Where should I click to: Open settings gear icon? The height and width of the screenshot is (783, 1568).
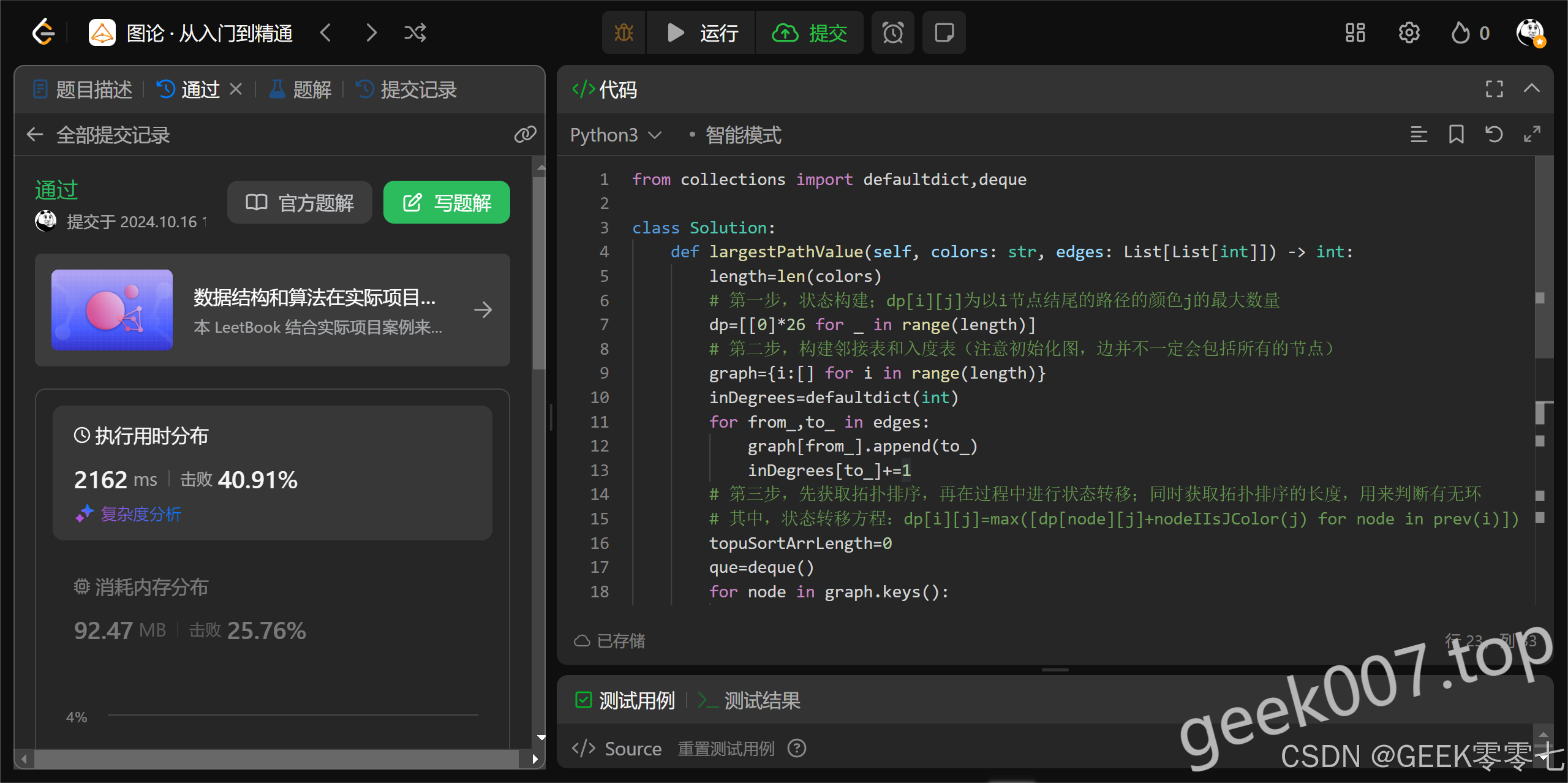pyautogui.click(x=1409, y=32)
